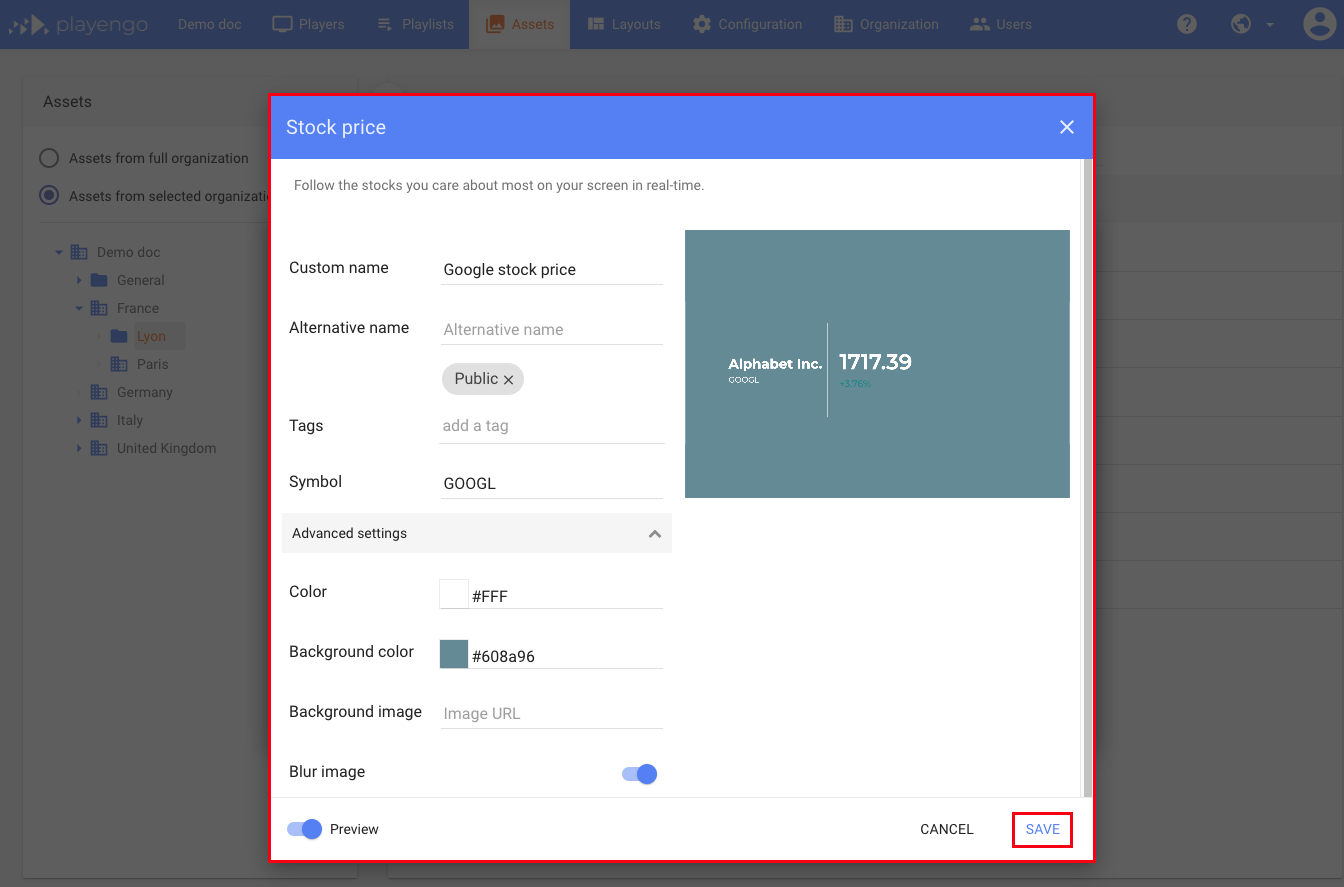Focus the Background image URL field
The height and width of the screenshot is (887, 1344).
552,713
